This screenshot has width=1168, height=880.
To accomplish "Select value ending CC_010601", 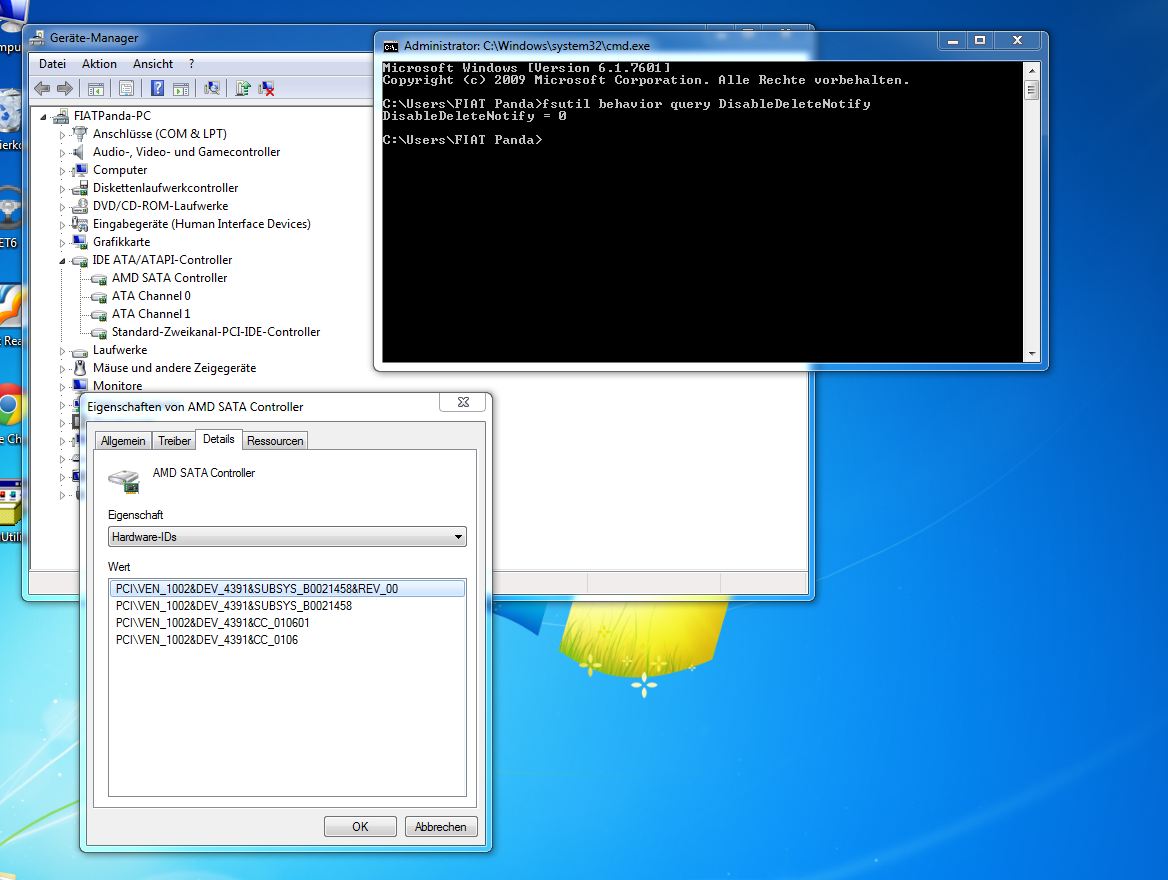I will coord(213,623).
